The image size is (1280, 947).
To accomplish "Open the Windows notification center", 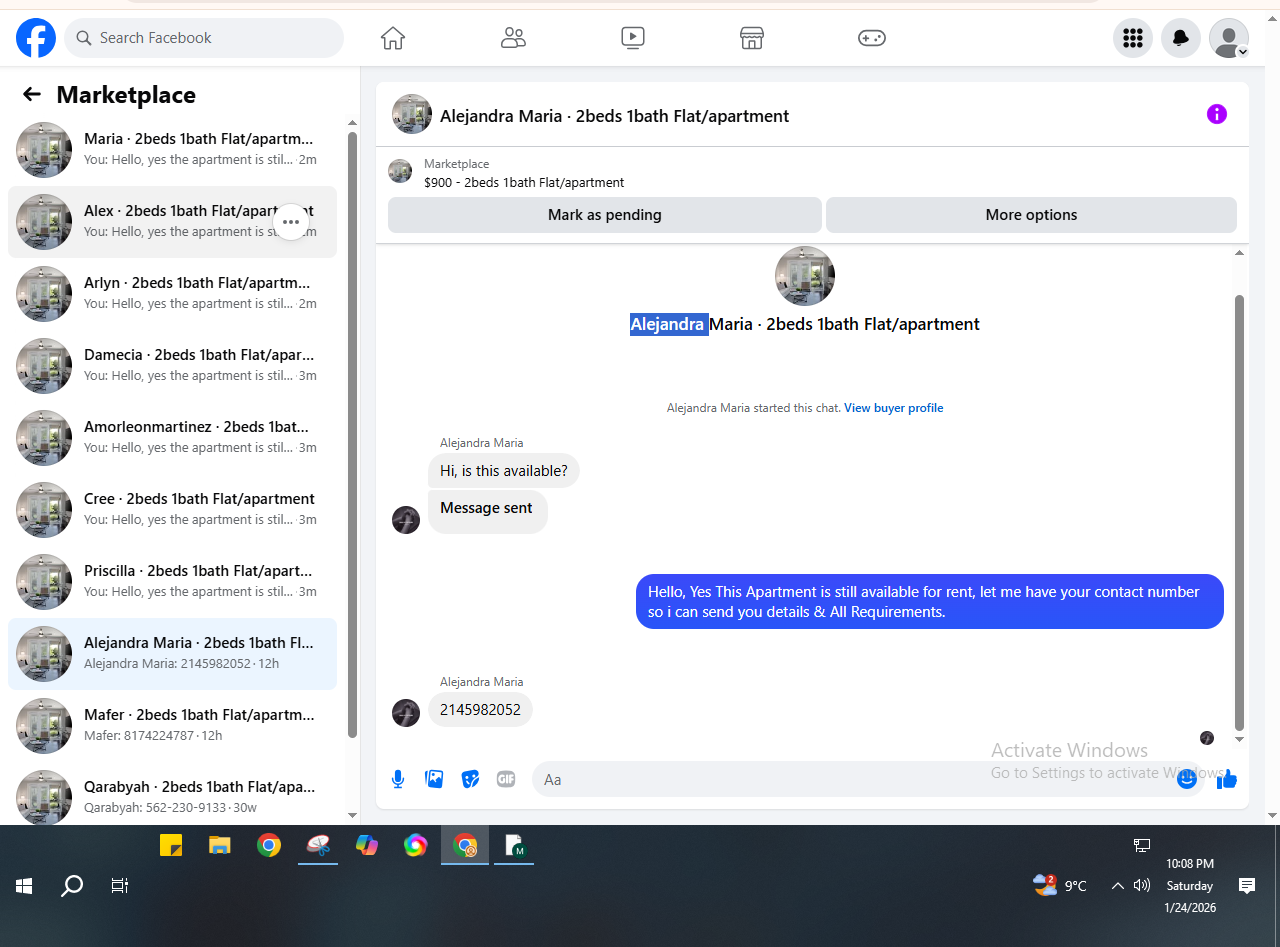I will (x=1247, y=886).
